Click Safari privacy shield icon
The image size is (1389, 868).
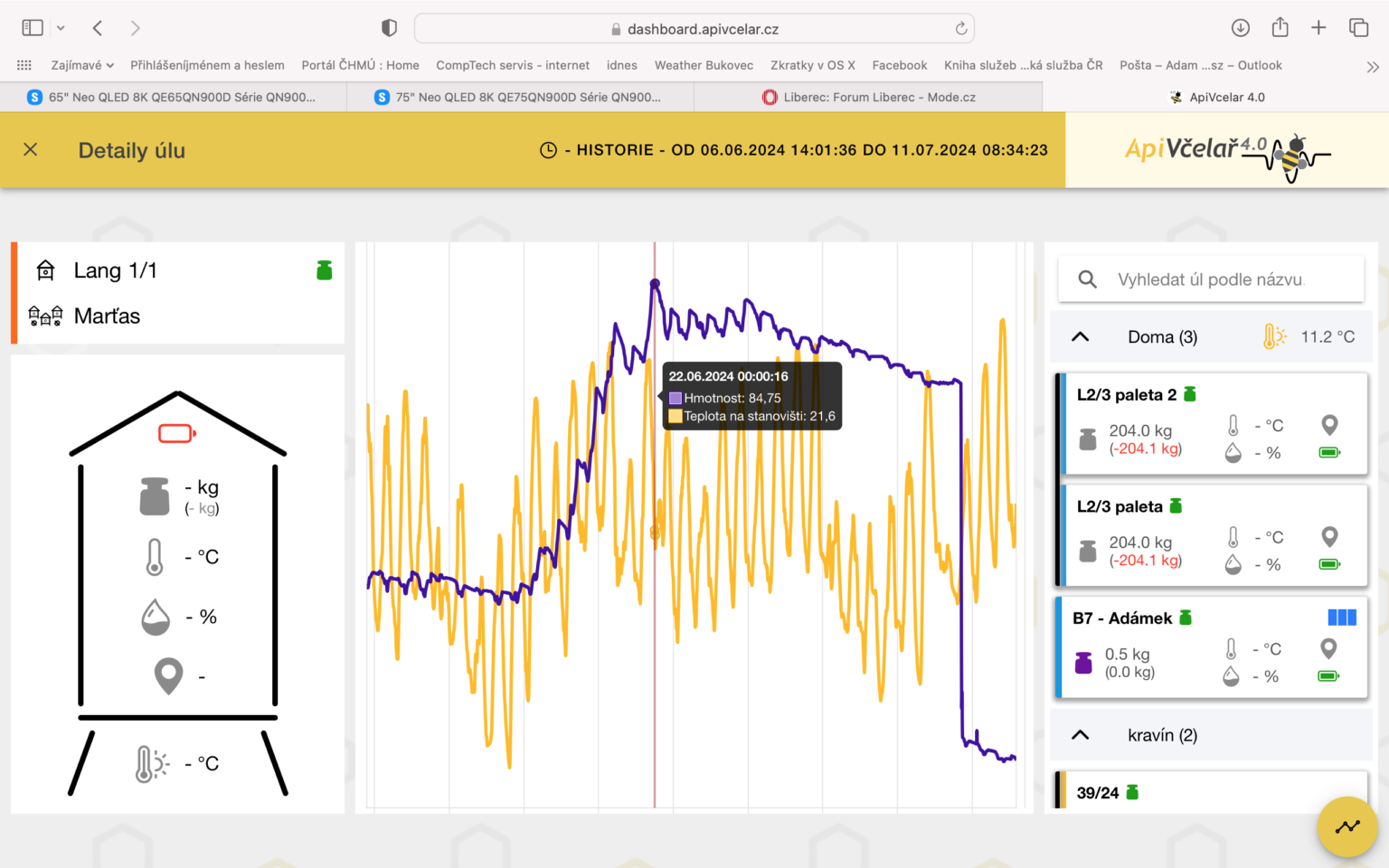point(389,28)
